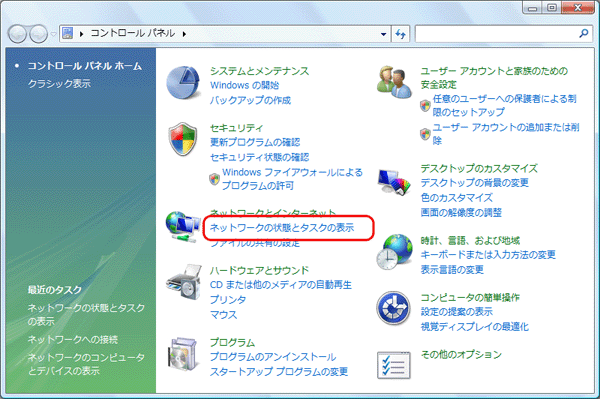Screen dimensions: 600x399
Task: Open デスクトップのカスタマイズ category
Action: (x=479, y=169)
